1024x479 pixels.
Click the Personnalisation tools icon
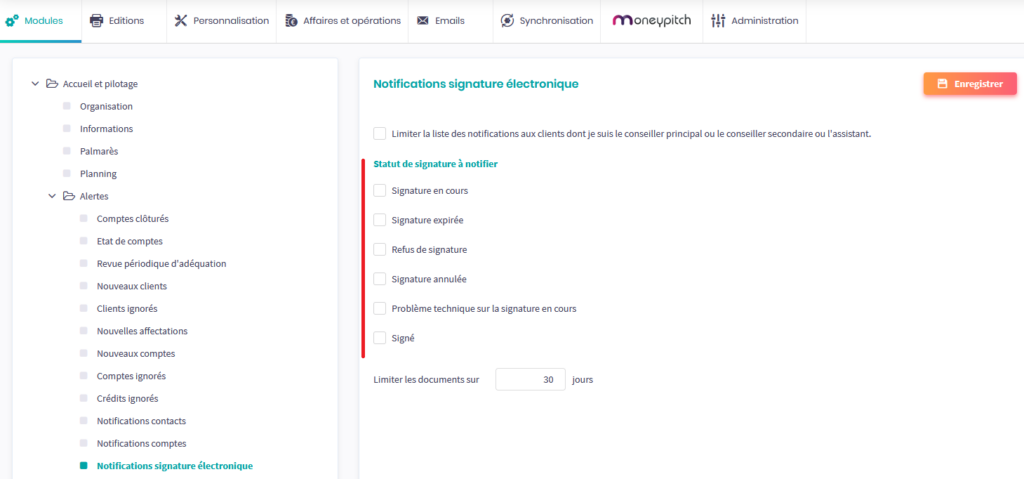181,20
